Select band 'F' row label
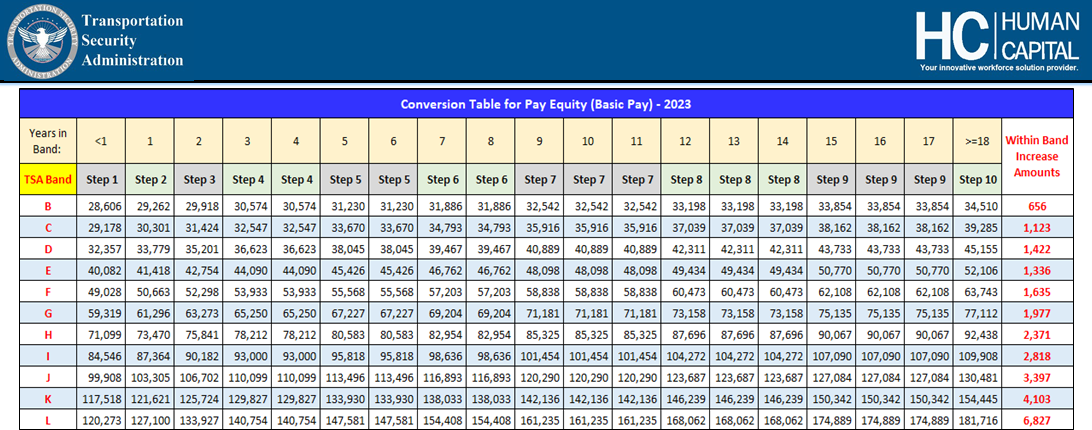This screenshot has height=430, width=1092. 47,292
